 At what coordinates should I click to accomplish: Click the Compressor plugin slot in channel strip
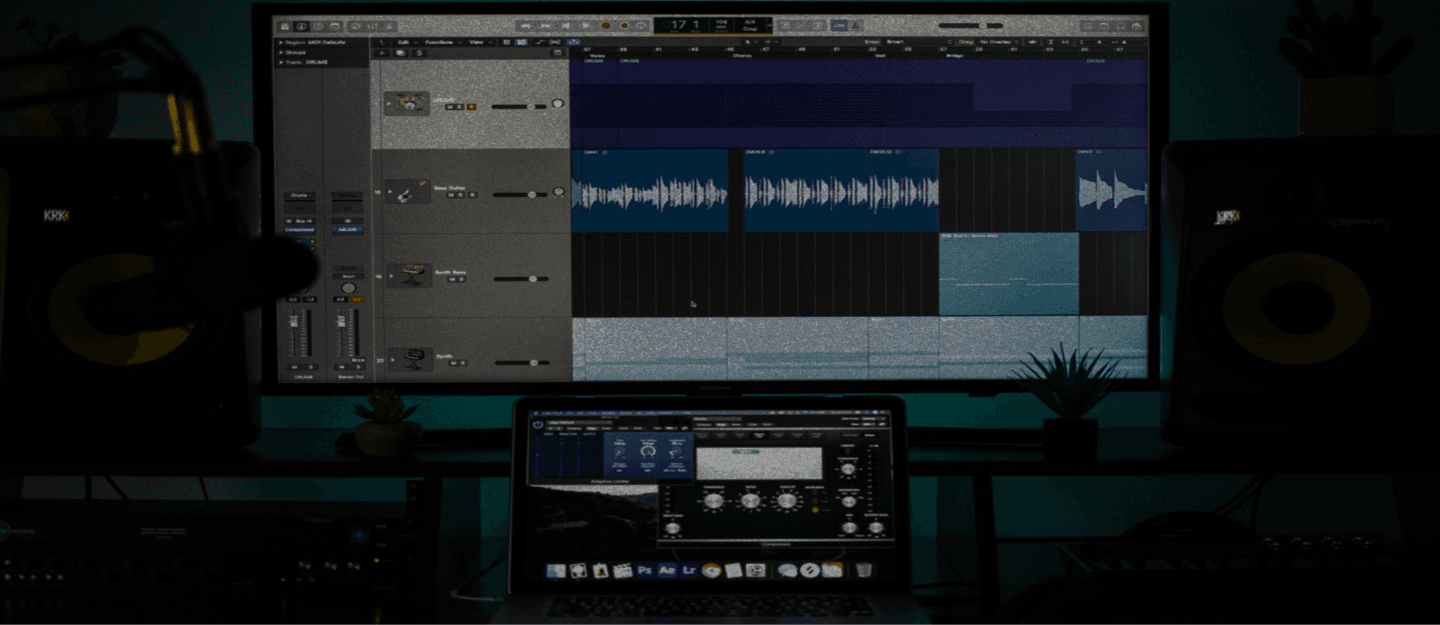(298, 229)
